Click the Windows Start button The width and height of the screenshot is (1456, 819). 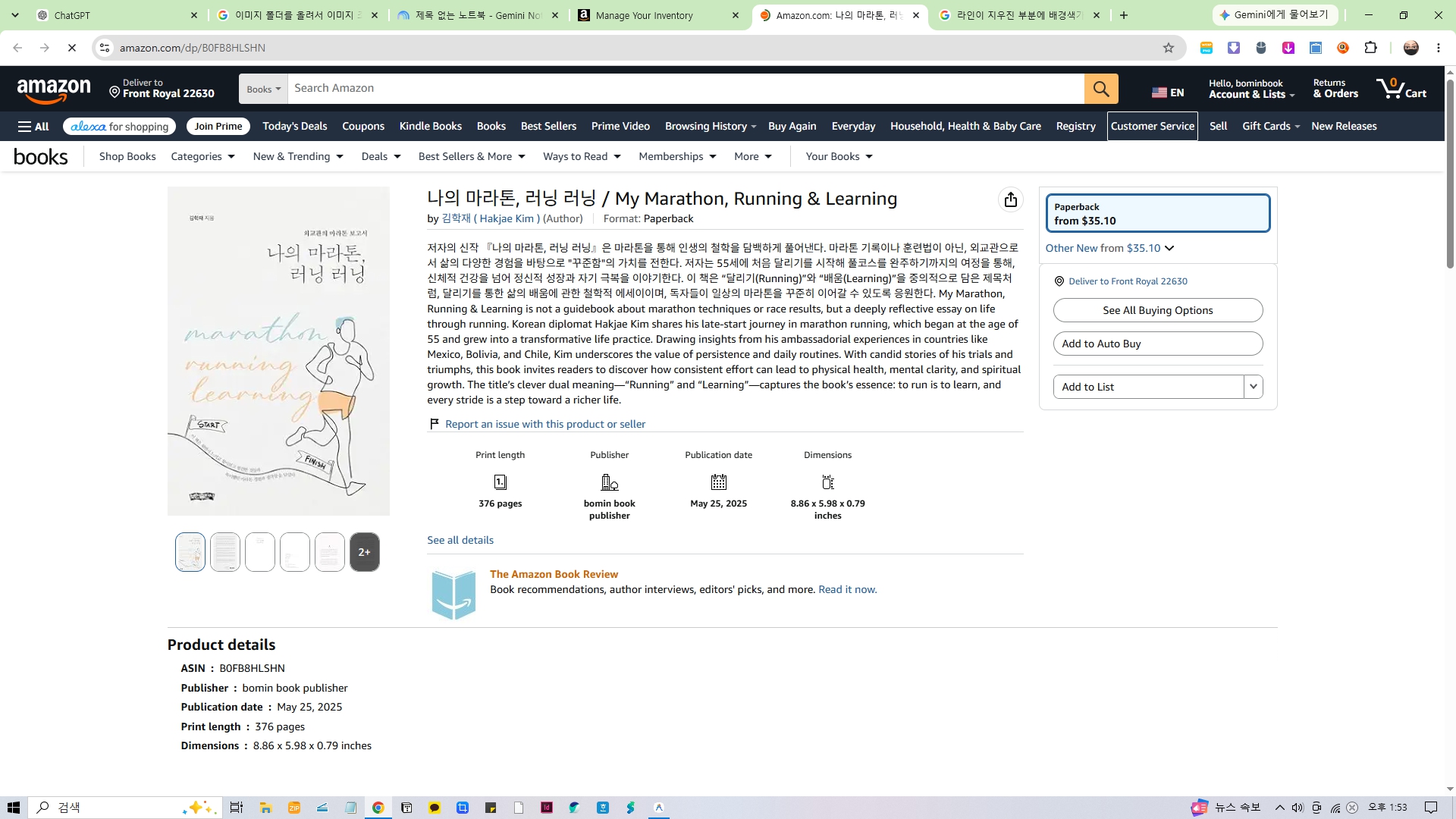point(13,808)
